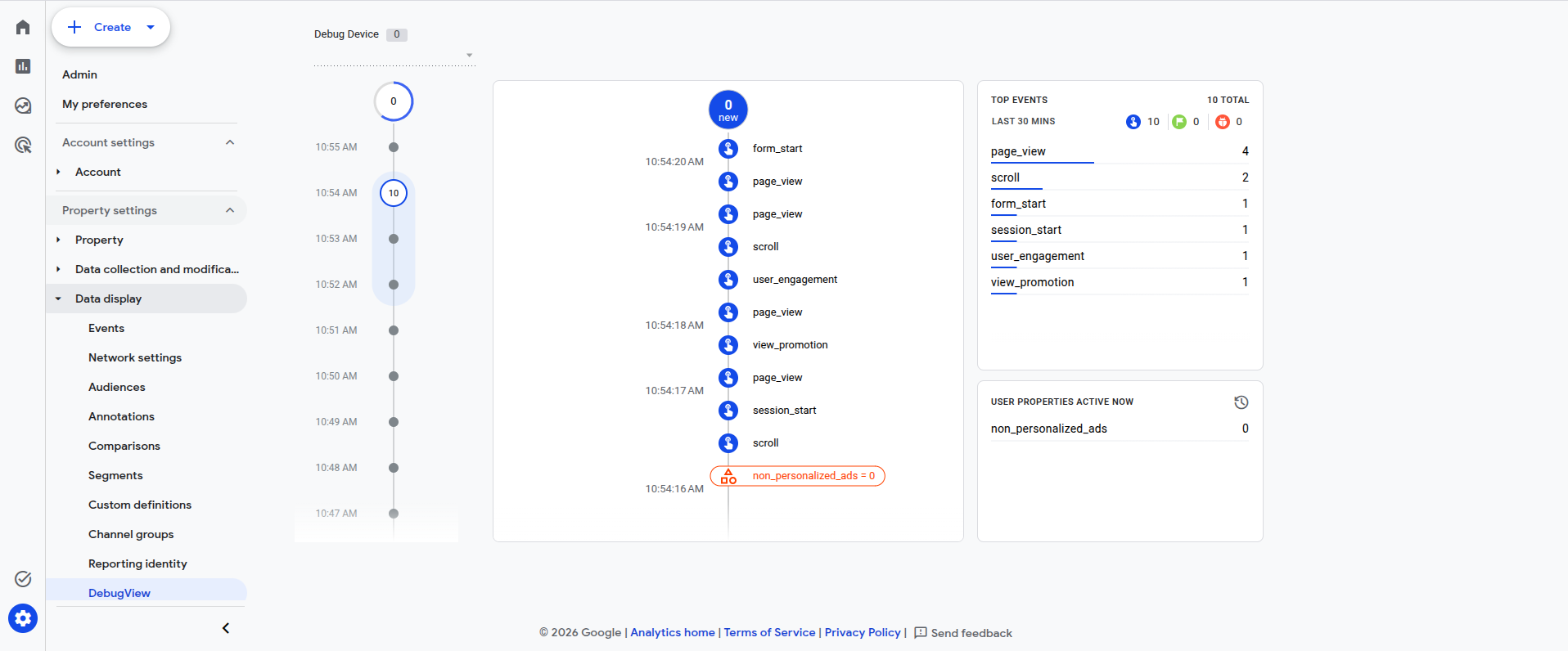This screenshot has width=1568, height=651.
Task: Click scroll row in Top Events list
Action: tap(1120, 177)
